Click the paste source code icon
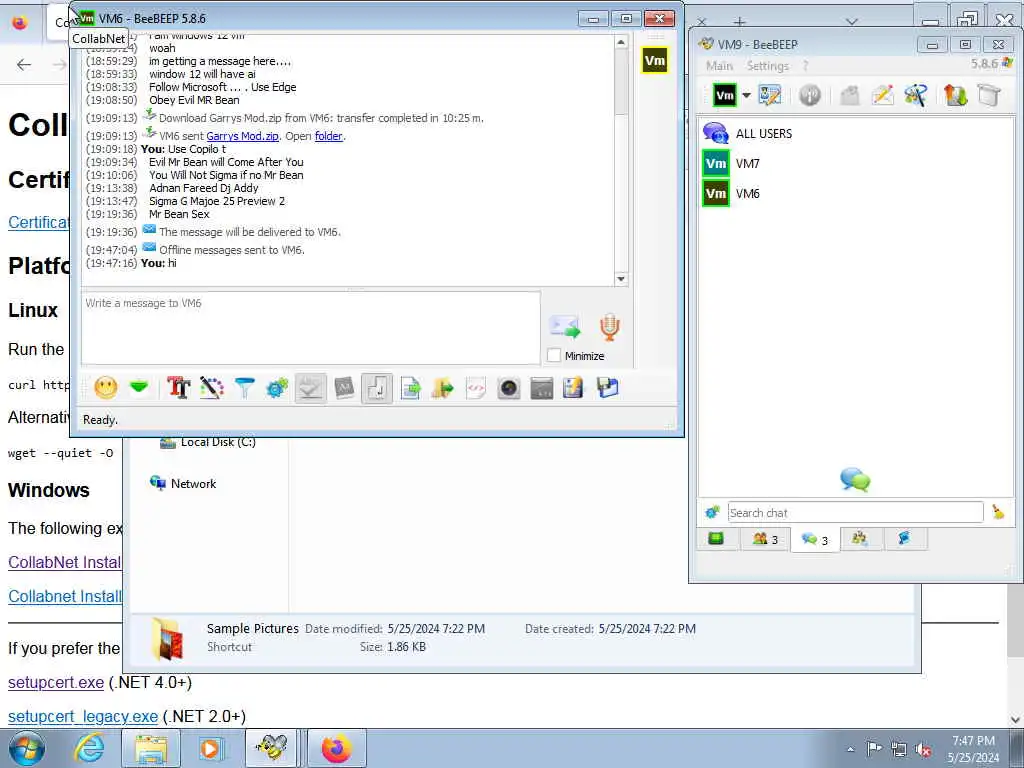This screenshot has width=1024, height=768. point(476,388)
